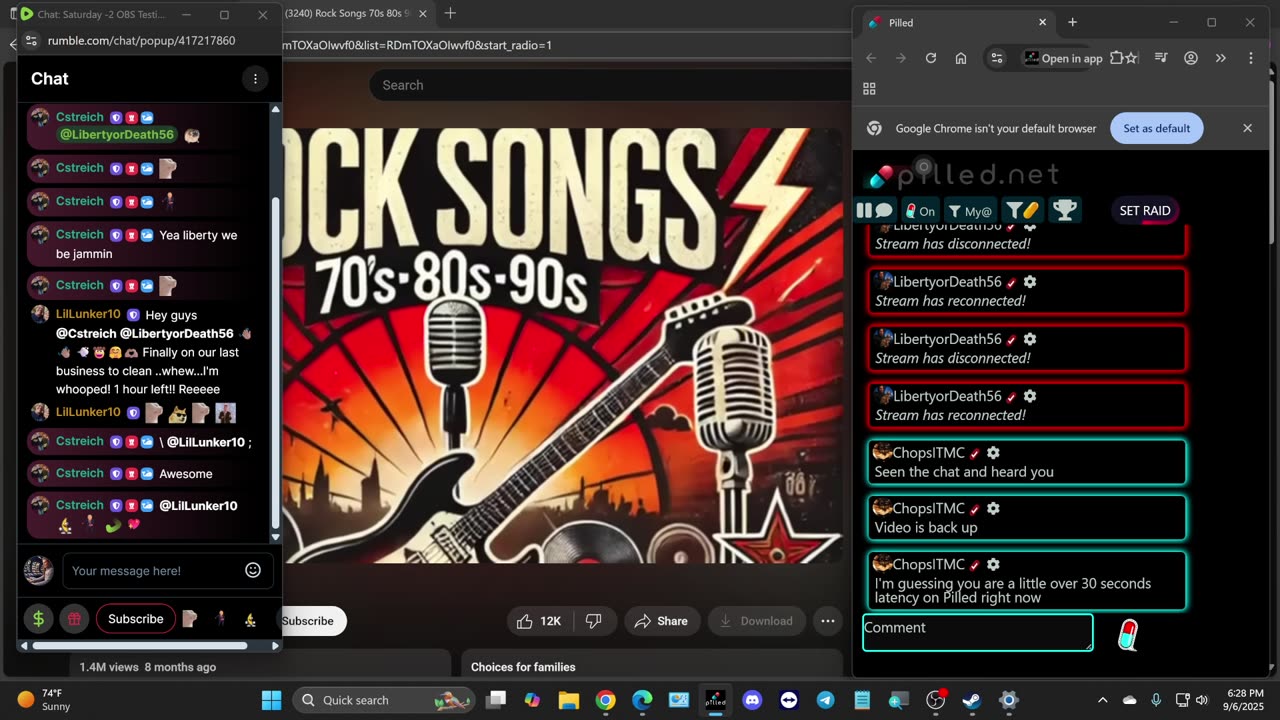Click Rumble chat Subscribe button
Viewport: 1280px width, 720px height.
pyautogui.click(x=136, y=619)
